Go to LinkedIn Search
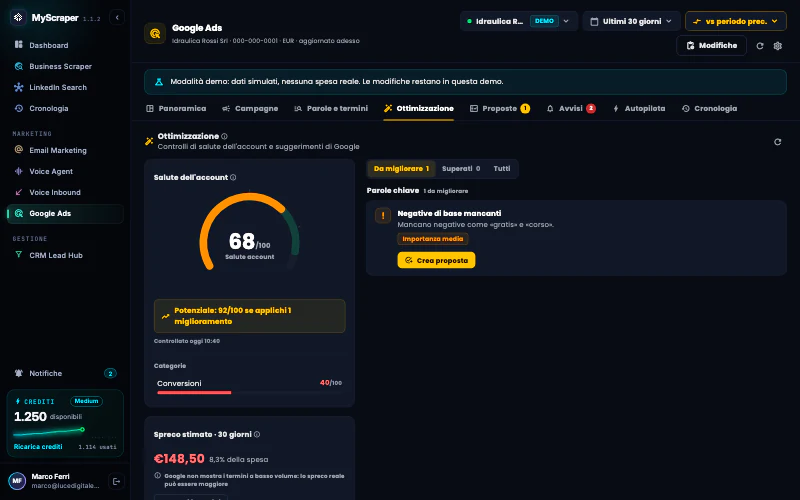800x500 pixels. point(65,87)
